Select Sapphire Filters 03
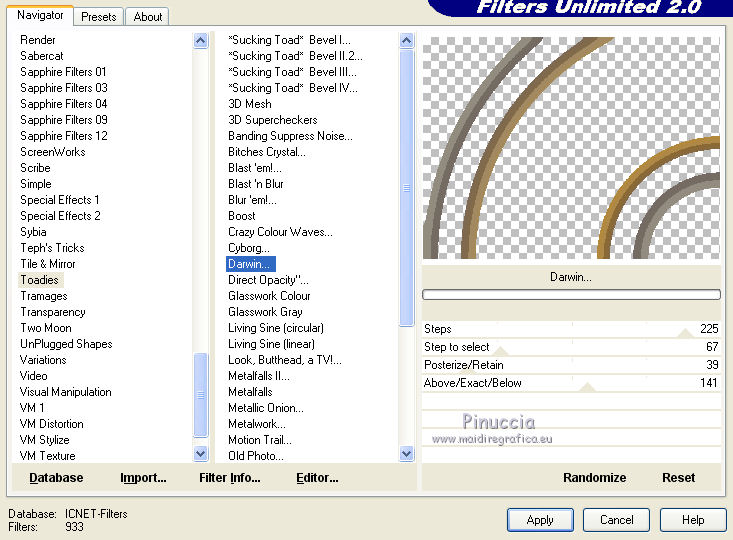 (64, 88)
